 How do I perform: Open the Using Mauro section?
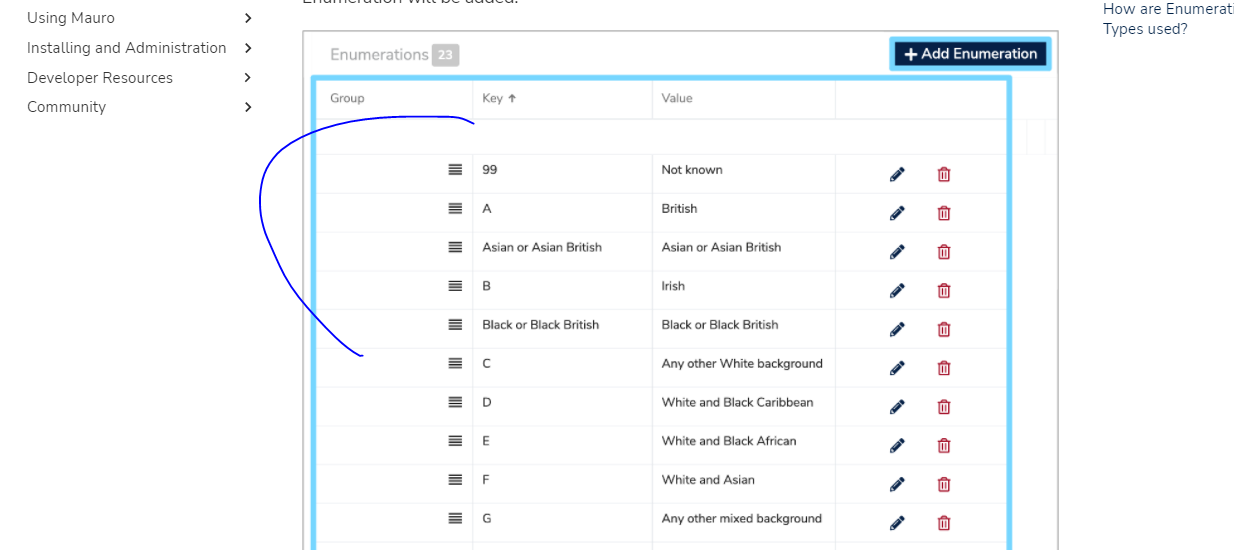(71, 18)
